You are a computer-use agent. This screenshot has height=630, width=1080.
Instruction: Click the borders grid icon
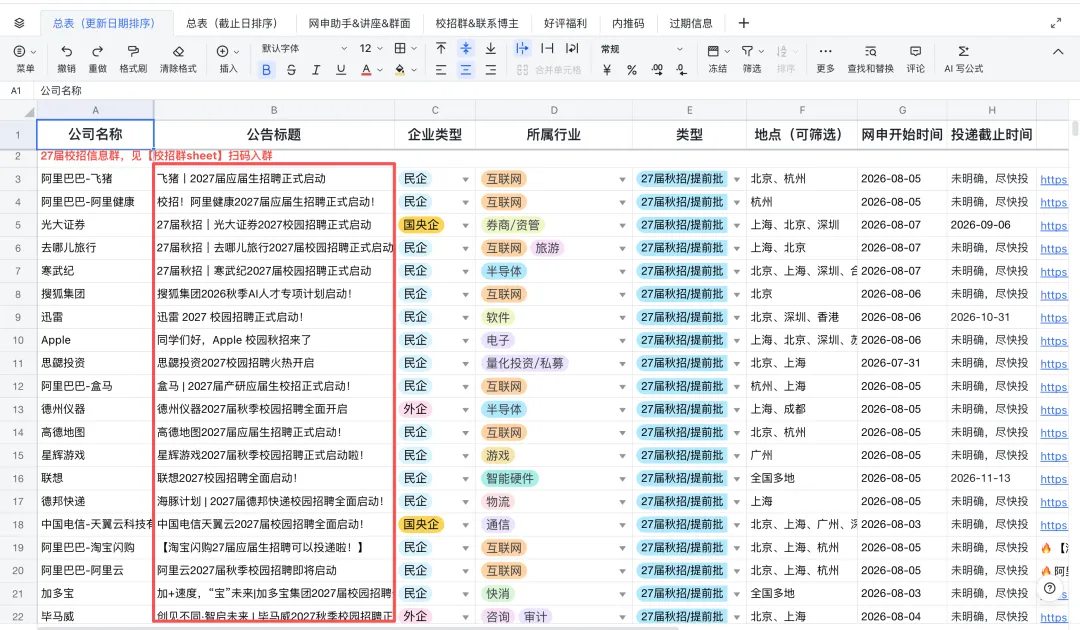(400, 48)
